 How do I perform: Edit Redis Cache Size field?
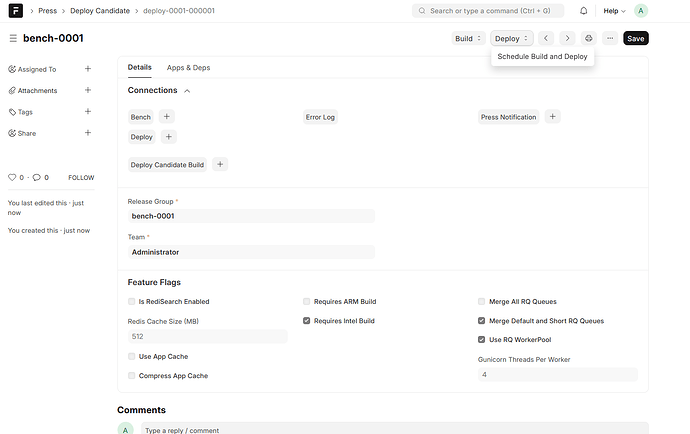point(207,336)
